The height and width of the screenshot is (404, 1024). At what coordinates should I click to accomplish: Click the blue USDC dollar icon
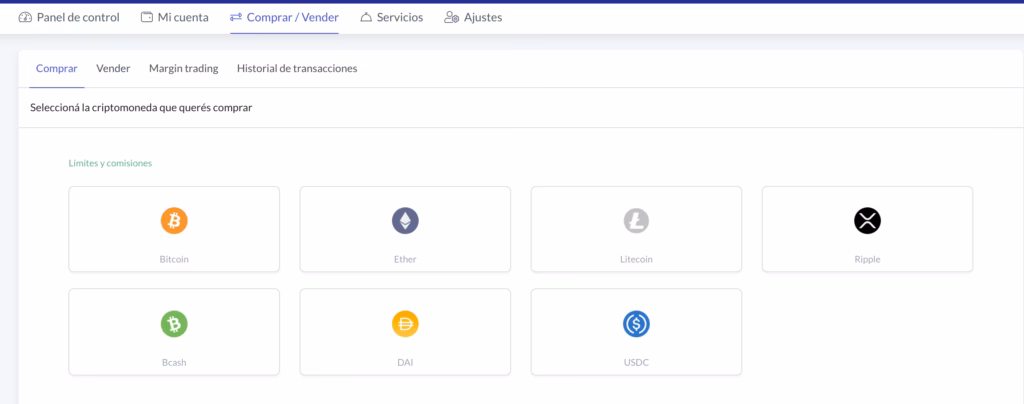click(x=636, y=324)
